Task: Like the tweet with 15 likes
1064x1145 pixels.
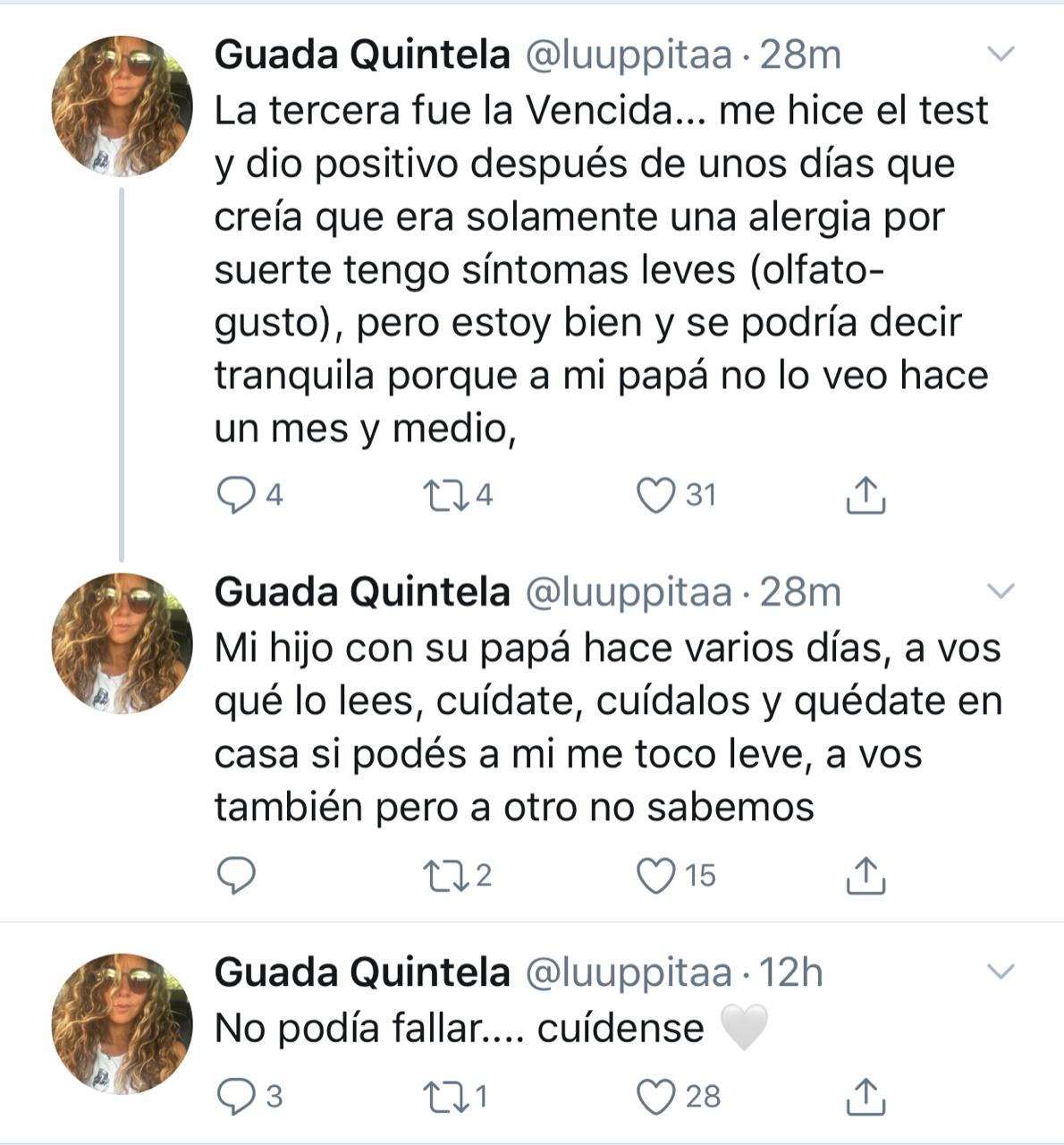Action: coord(654,876)
